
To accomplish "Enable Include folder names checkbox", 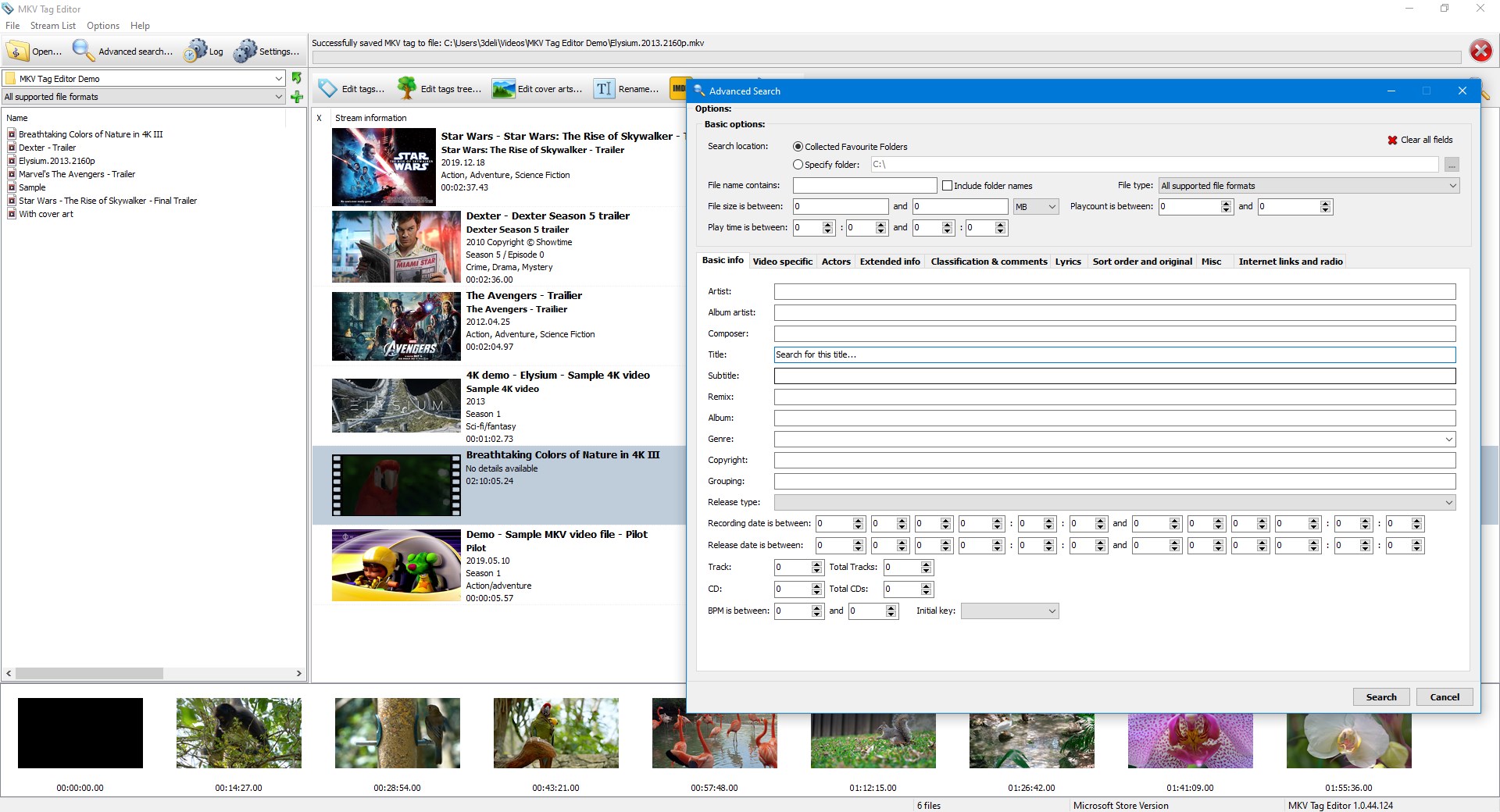I will tap(947, 186).
